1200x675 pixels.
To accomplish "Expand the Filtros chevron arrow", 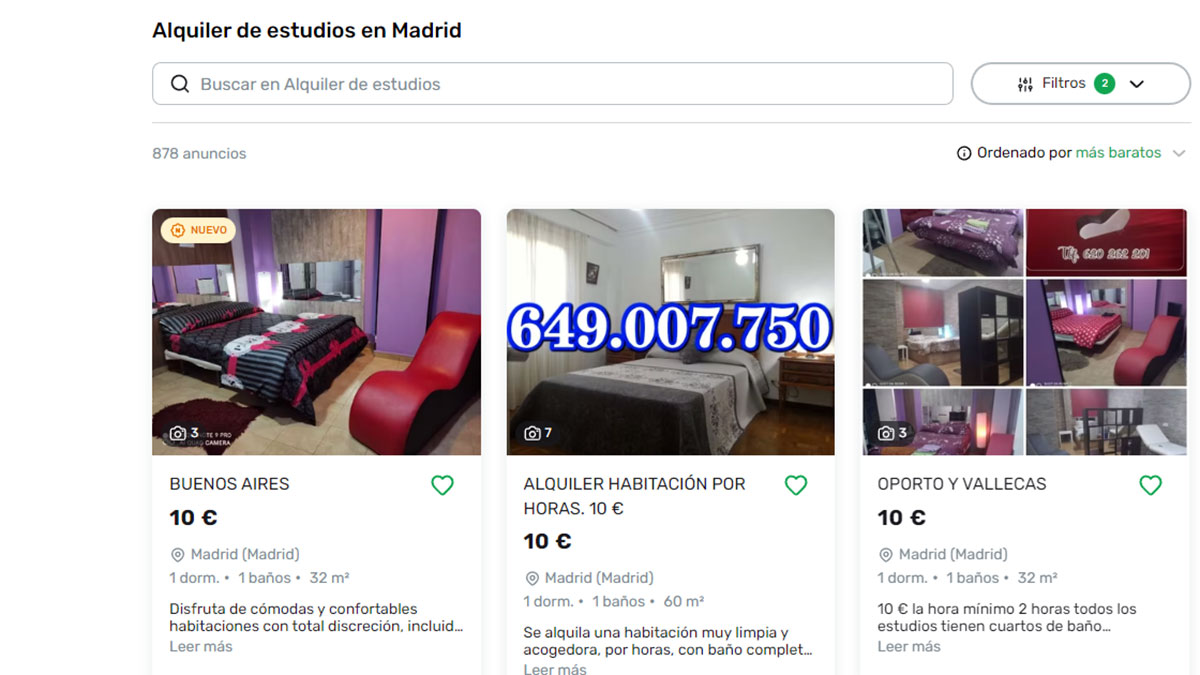I will [1136, 84].
